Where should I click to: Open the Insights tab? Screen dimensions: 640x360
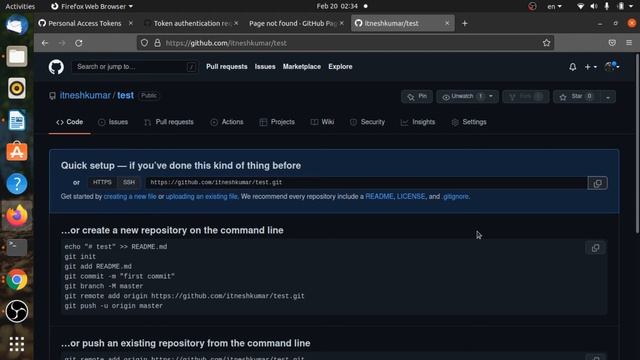418,122
